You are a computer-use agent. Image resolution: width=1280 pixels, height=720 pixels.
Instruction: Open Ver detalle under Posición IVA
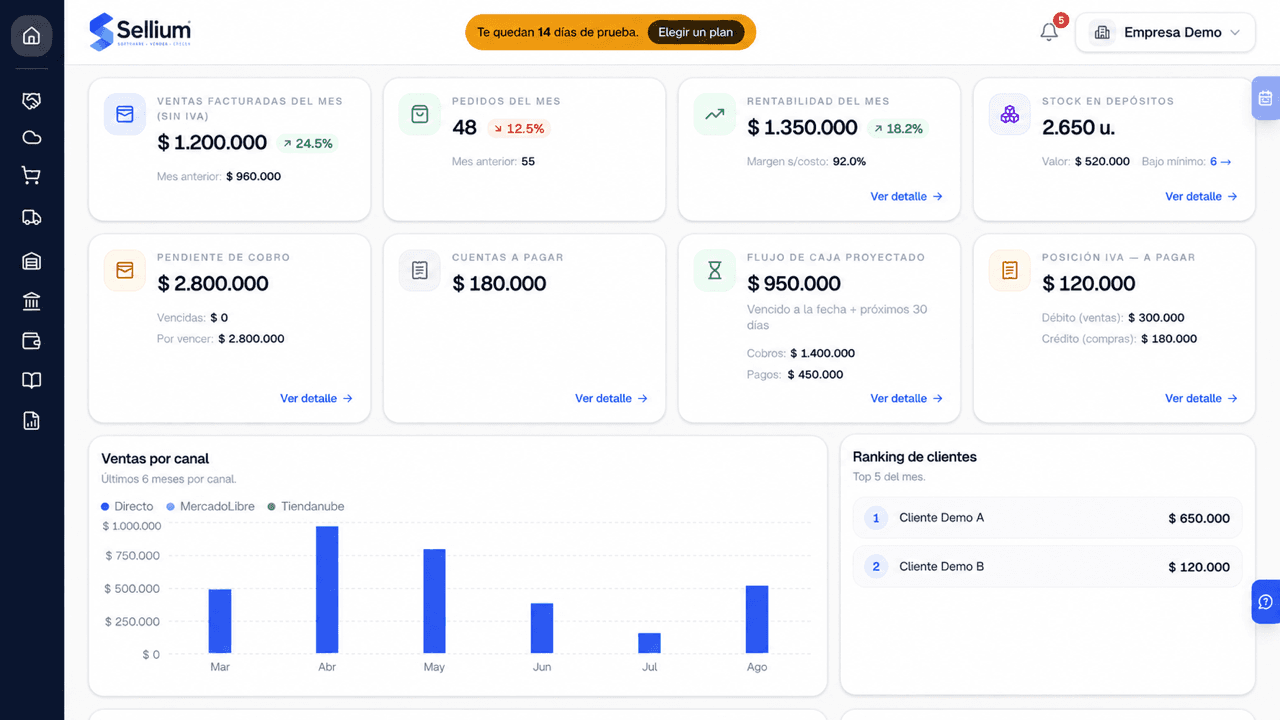coord(1202,399)
